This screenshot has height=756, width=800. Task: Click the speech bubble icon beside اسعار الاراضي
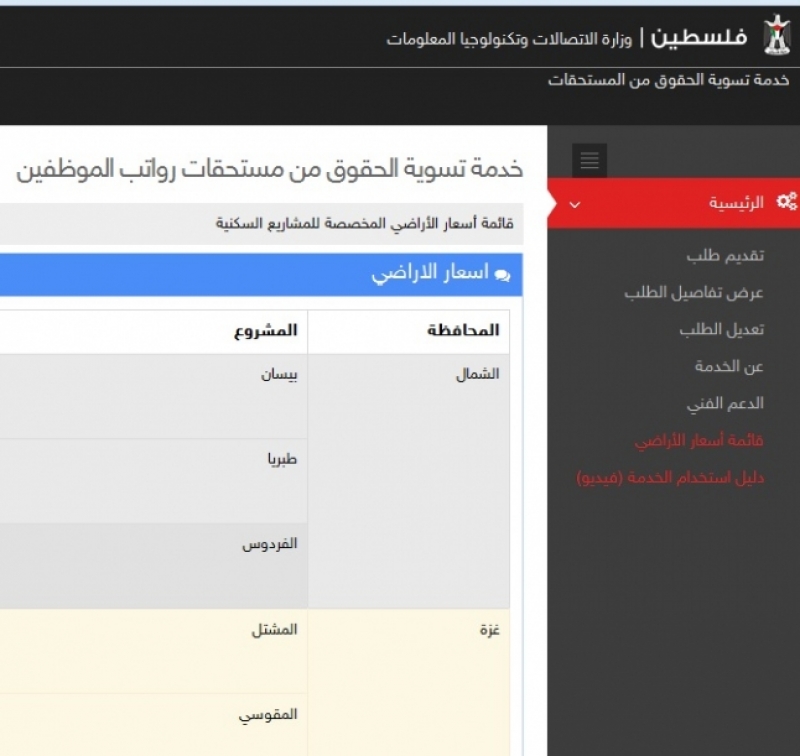coord(501,274)
